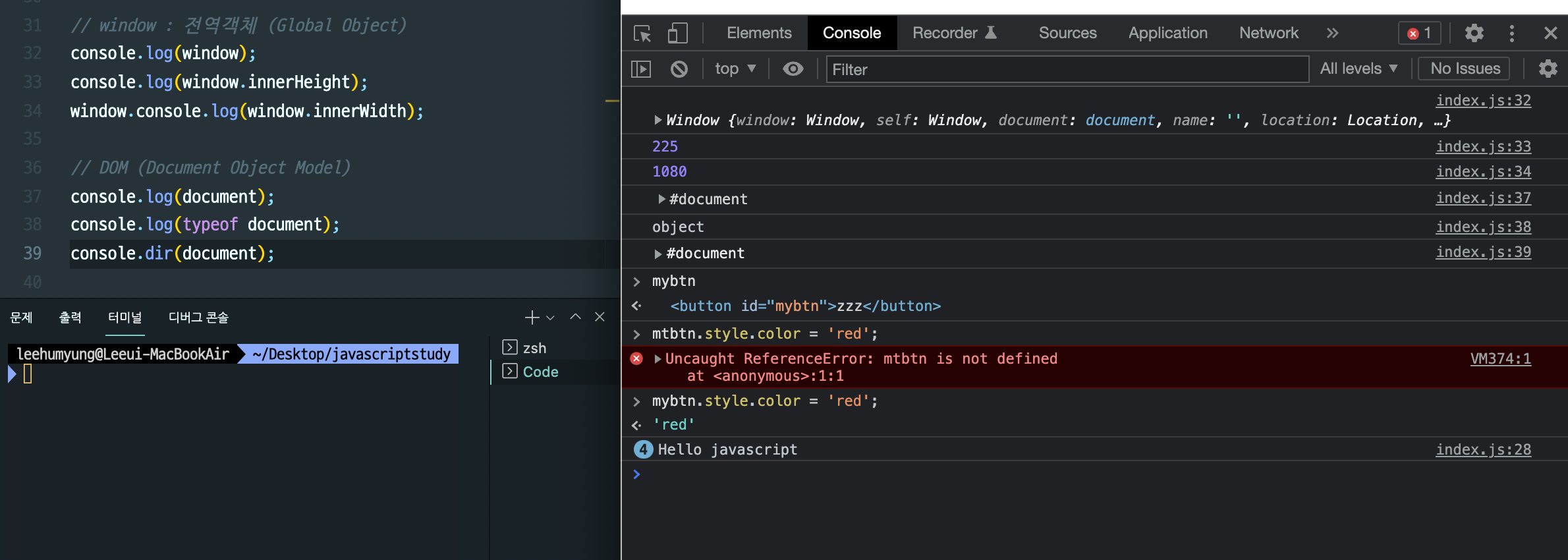Click the 'red' result output
Viewport: 1568px width, 560px height.
[x=673, y=425]
